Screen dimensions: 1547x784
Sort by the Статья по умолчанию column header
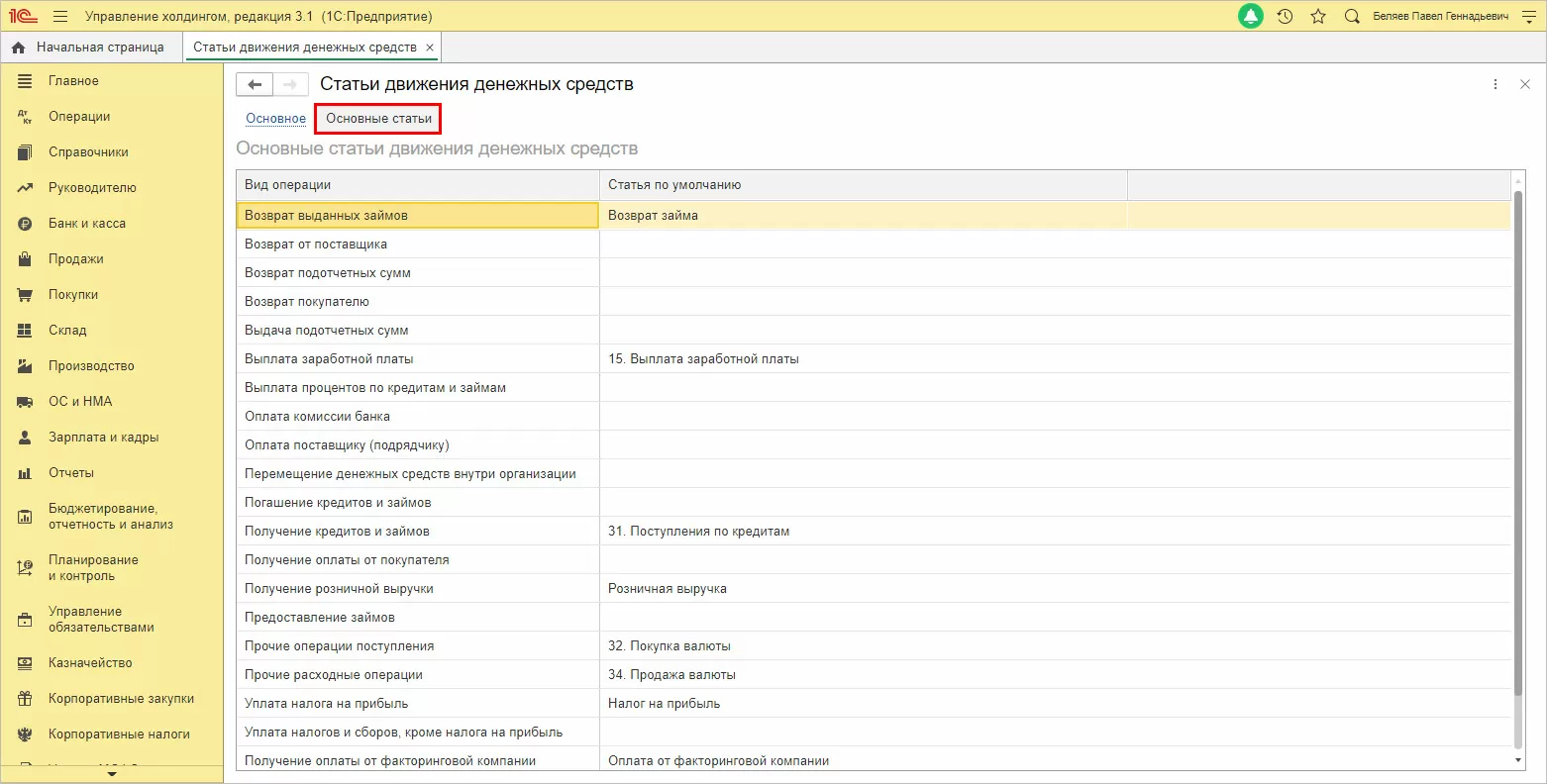(x=864, y=185)
